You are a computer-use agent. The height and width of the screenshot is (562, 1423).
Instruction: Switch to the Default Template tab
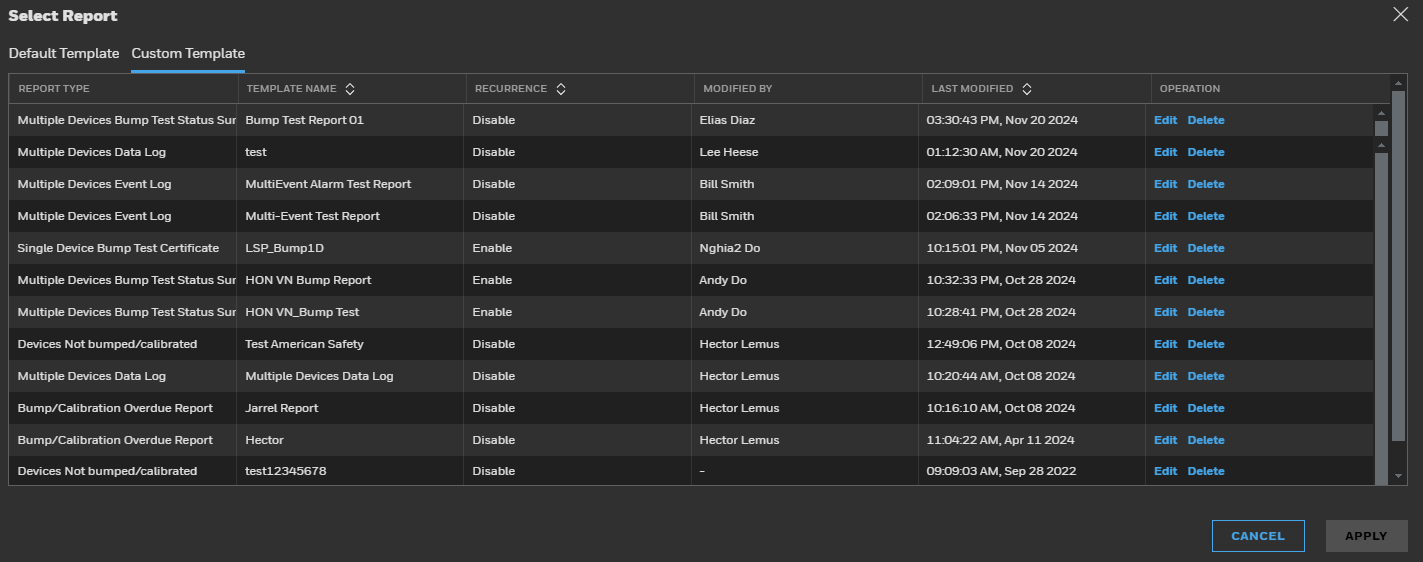(x=64, y=53)
